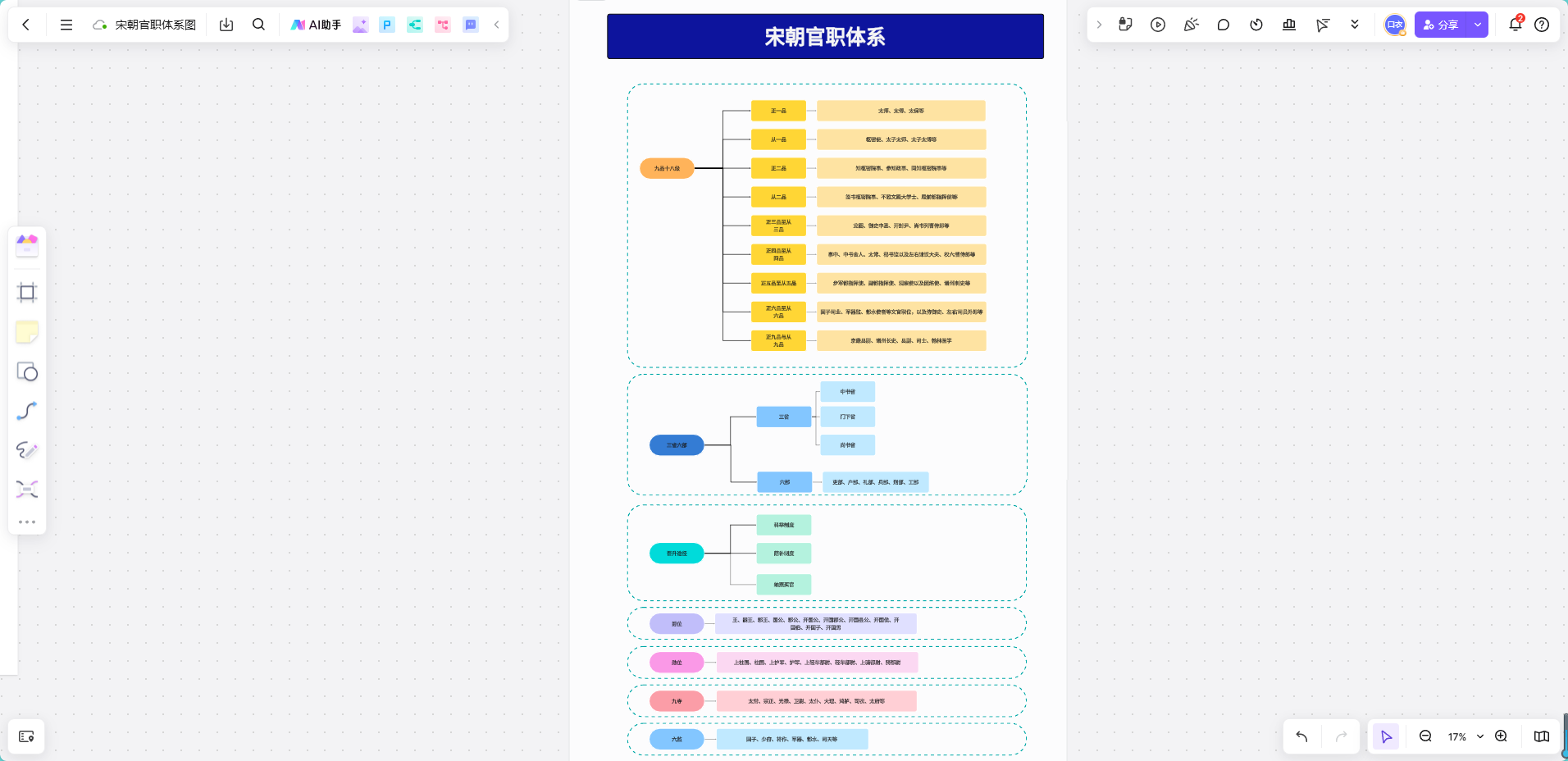Click the locked sticky note icon
The height and width of the screenshot is (761, 1568).
1125,25
